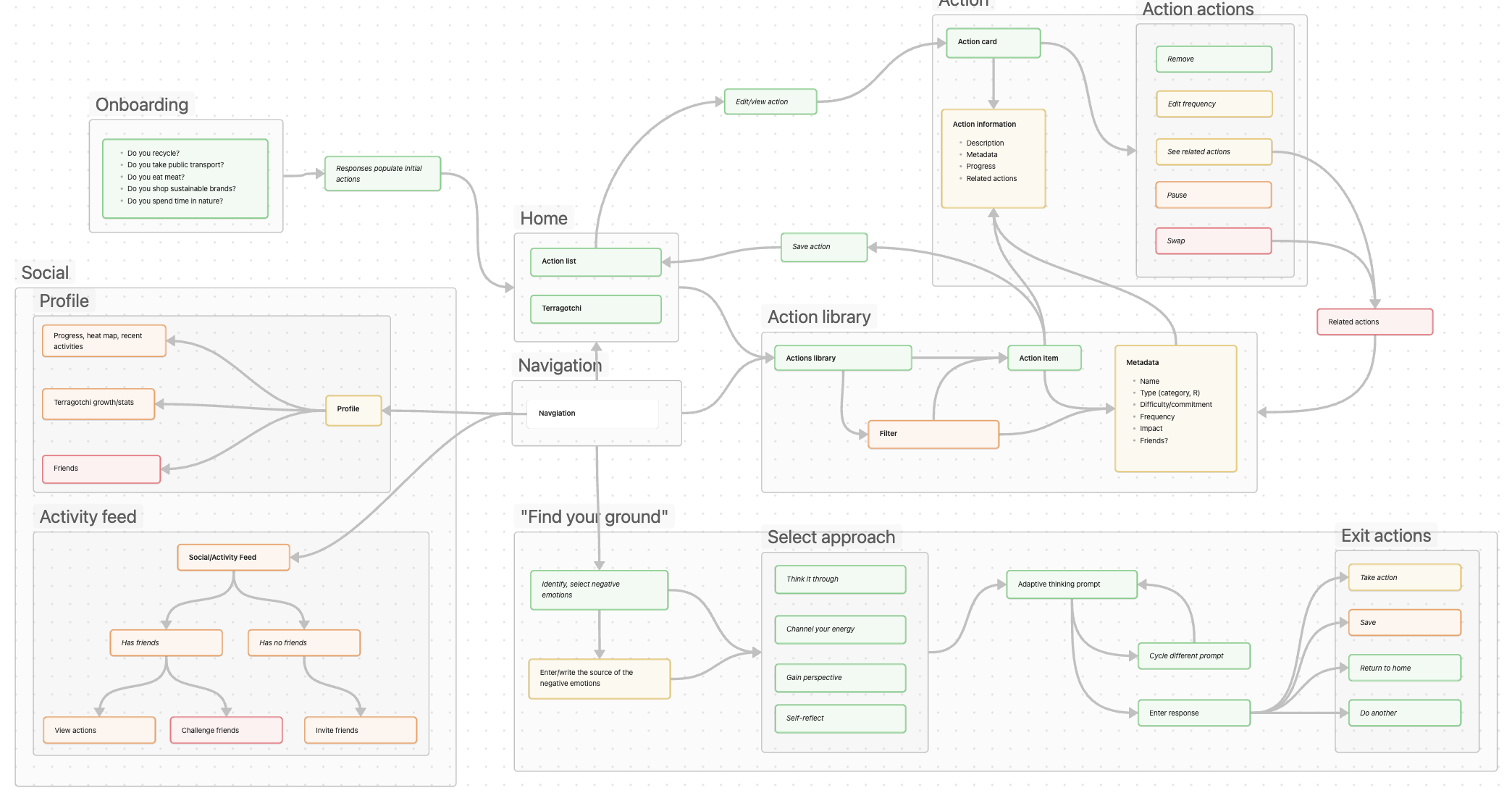Select the Return to home exit action
The image size is (1512, 801).
pos(1404,668)
